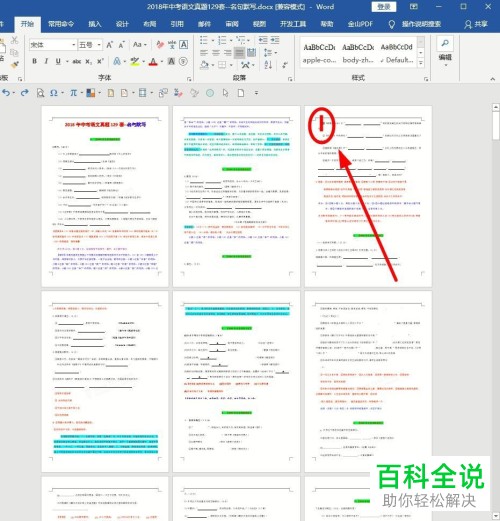Switch to the 设计 tab

(x=122, y=24)
